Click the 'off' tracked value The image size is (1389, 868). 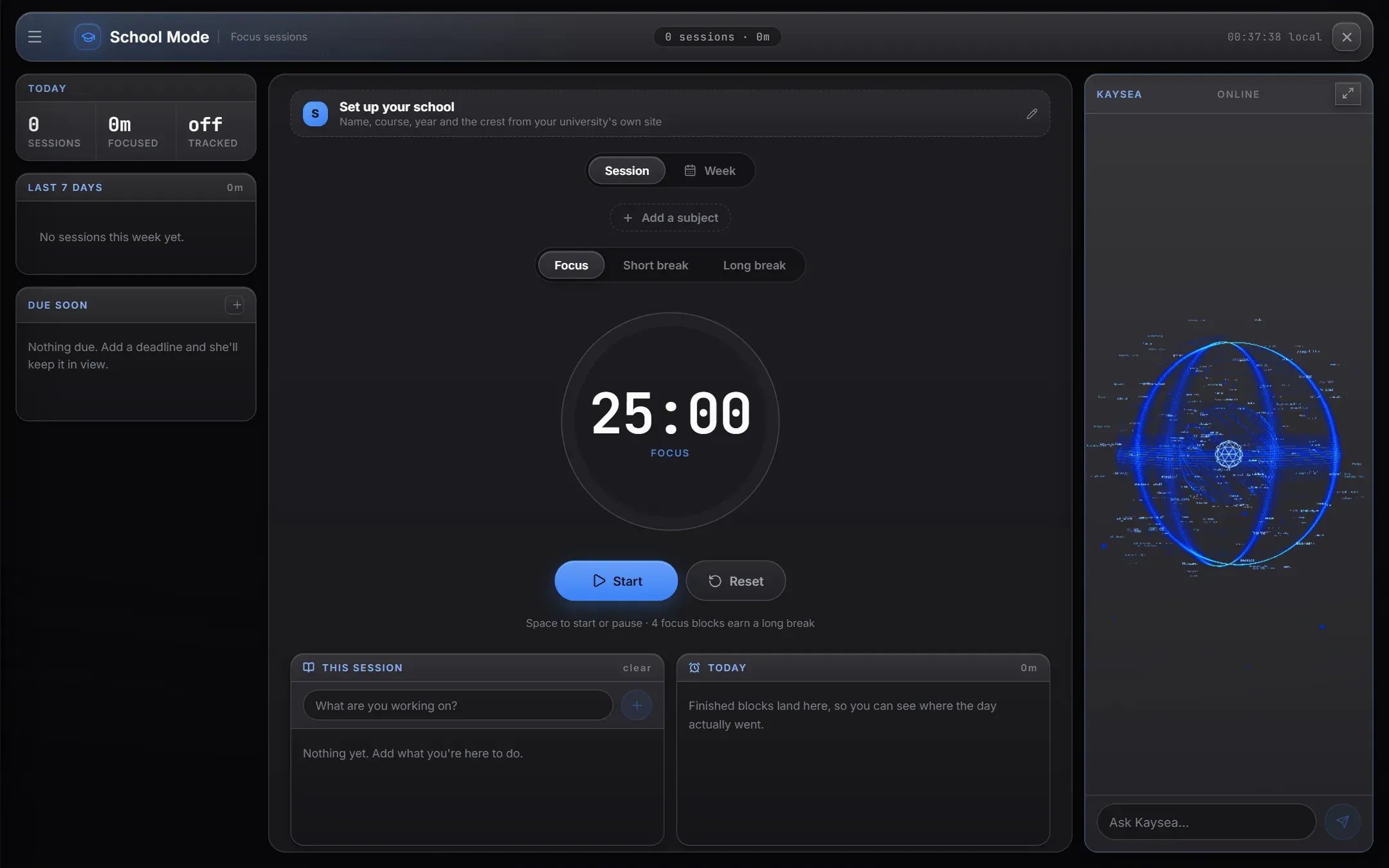coord(205,123)
